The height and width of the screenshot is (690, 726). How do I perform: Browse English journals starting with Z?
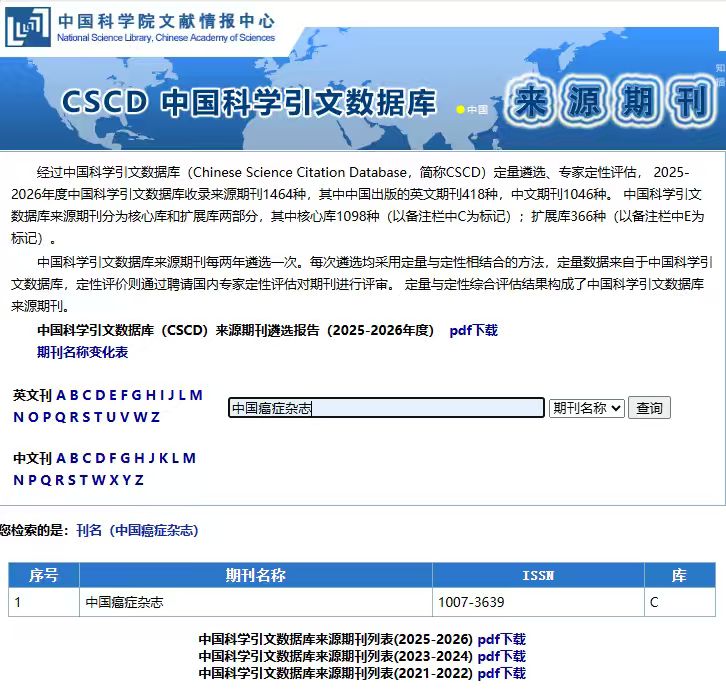coord(156,417)
